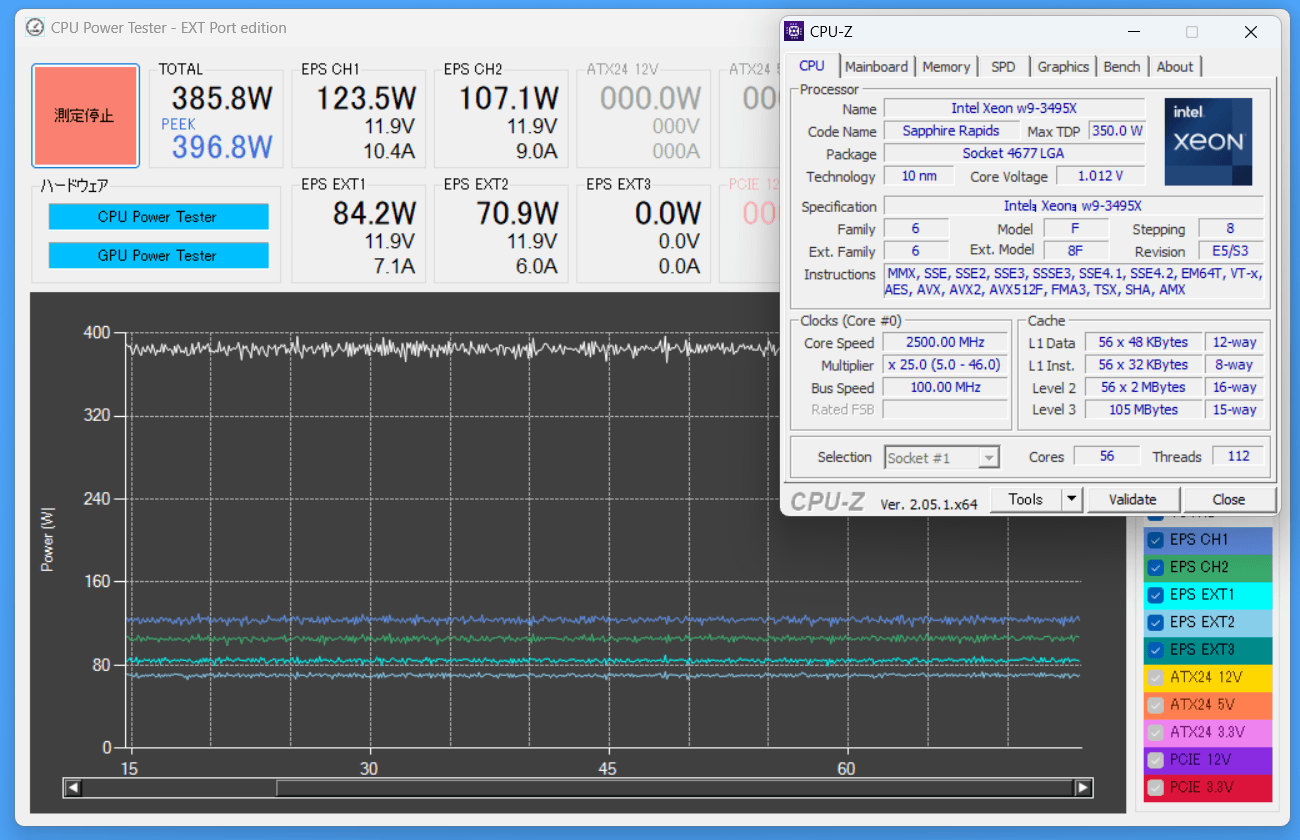Open the About tab in CPU-Z
Viewport: 1300px width, 840px height.
(1175, 67)
